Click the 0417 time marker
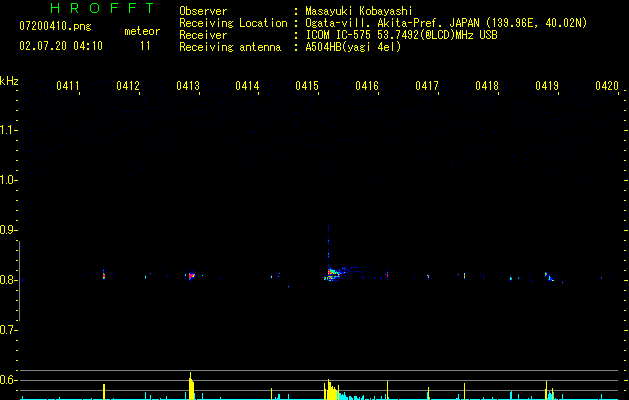Image resolution: width=629 pixels, height=400 pixels. click(427, 86)
